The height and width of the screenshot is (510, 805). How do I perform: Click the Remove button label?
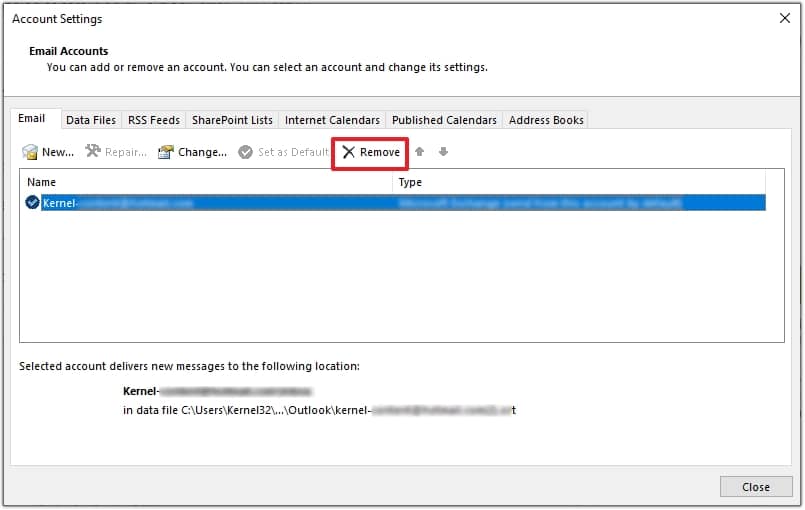380,152
